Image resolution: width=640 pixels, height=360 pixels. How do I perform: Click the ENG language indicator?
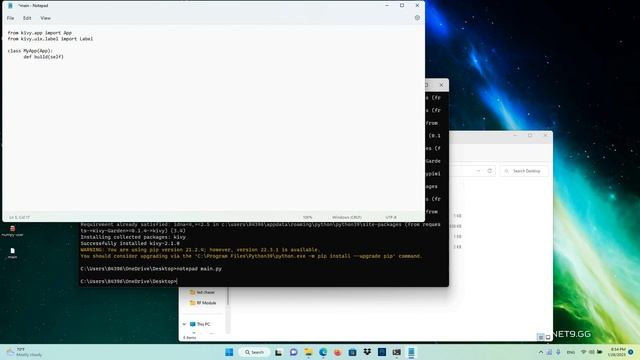click(x=571, y=352)
